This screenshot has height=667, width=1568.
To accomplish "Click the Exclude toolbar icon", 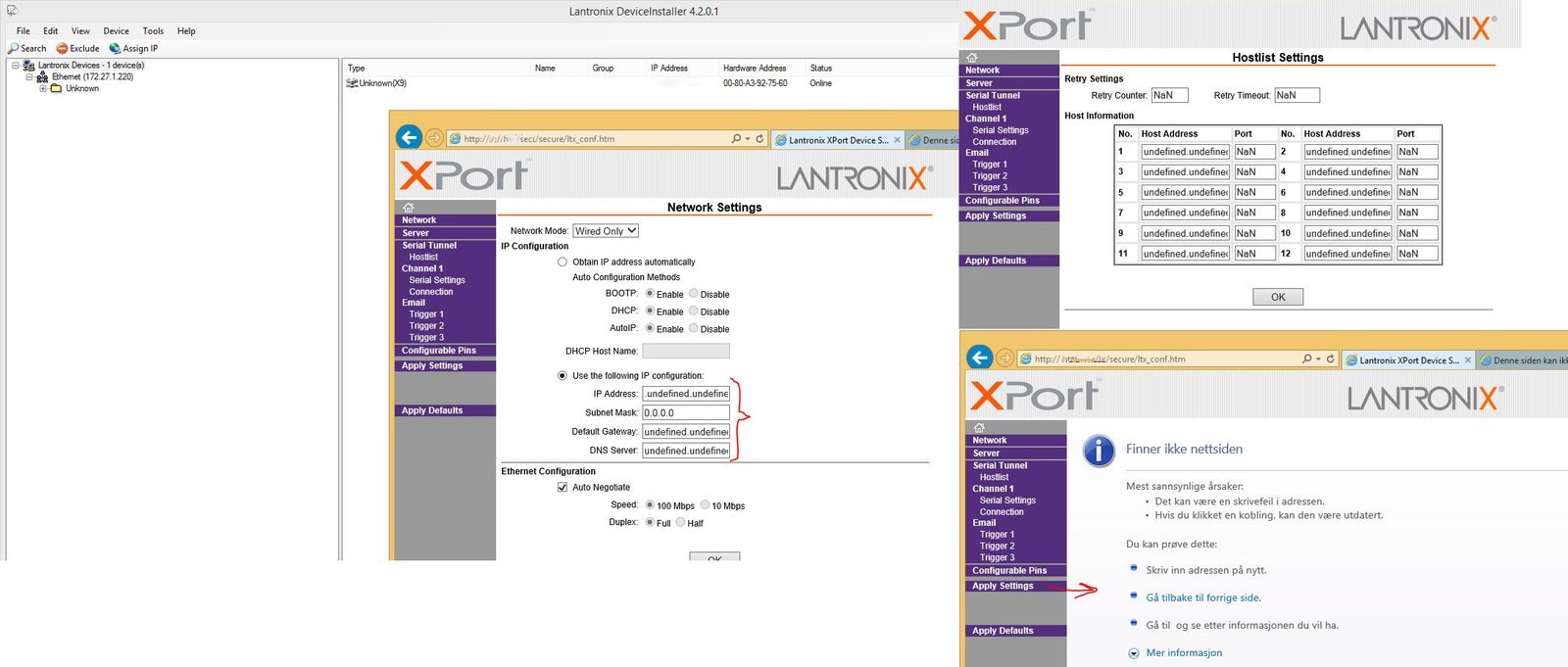I will 63,48.
